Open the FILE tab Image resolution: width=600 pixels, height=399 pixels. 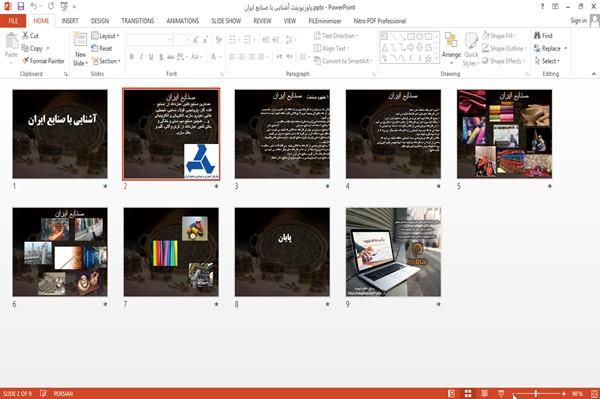pos(13,21)
